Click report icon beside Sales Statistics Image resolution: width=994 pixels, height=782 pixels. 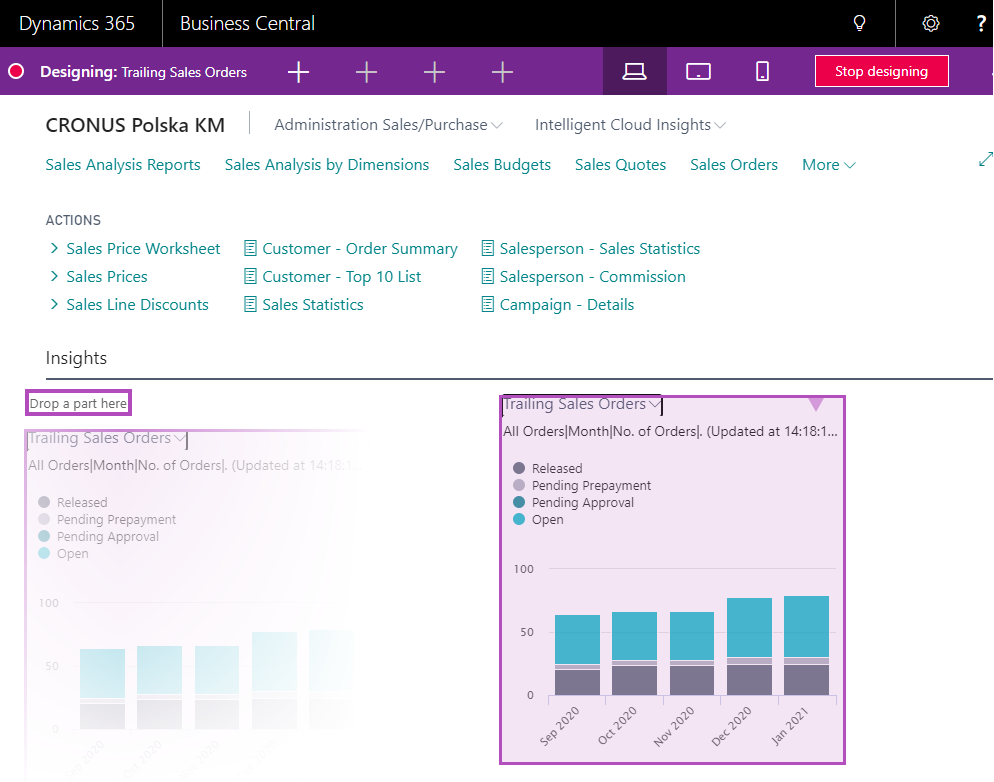pos(250,304)
